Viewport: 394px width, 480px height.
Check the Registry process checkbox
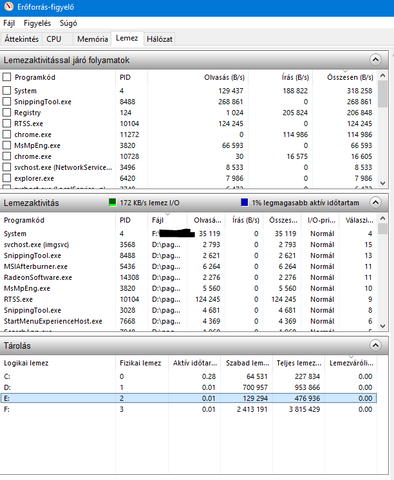[7, 112]
